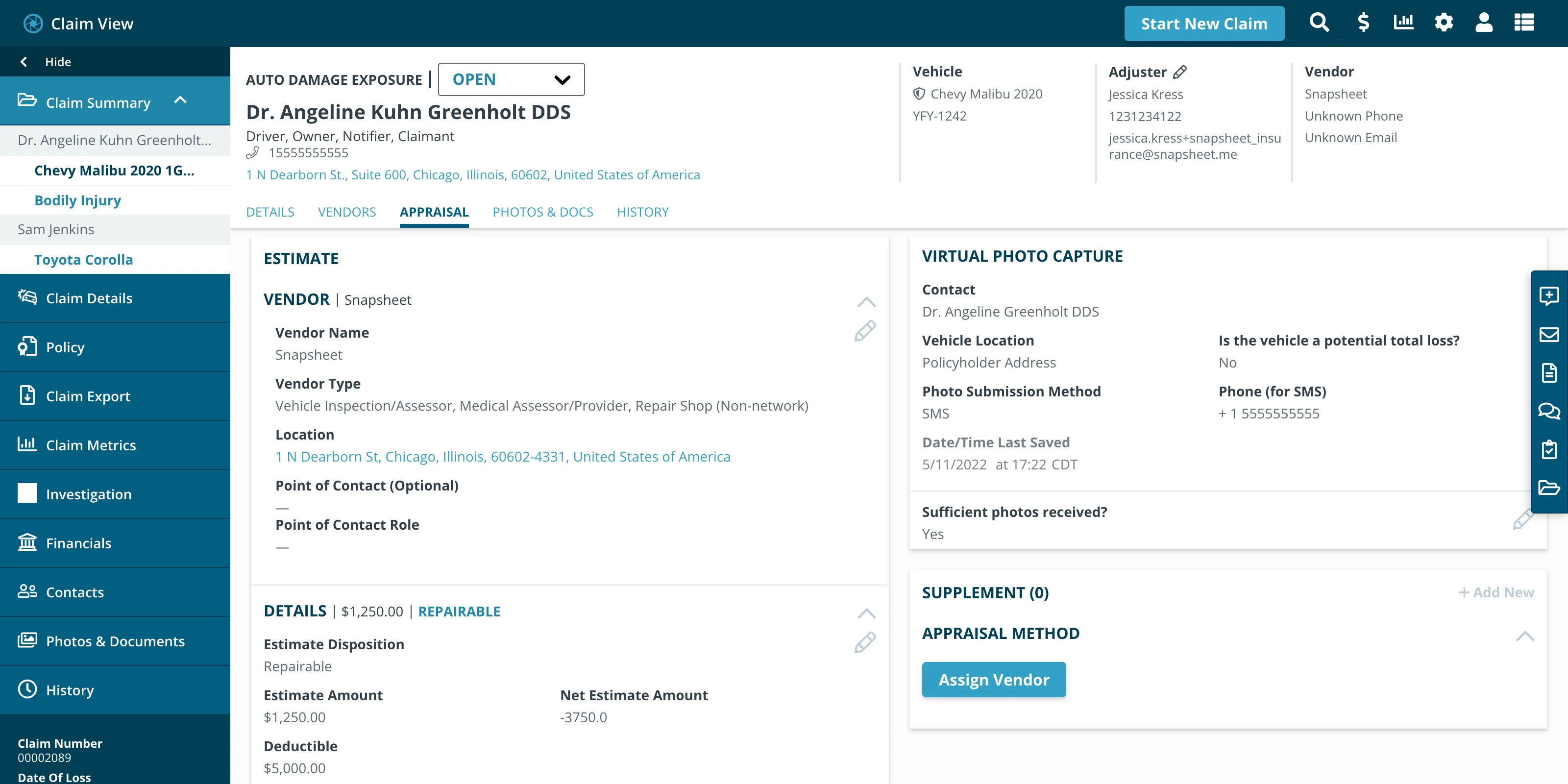Open the dollar sign payments icon
Screen dimensions: 1568x784
[x=1363, y=23]
